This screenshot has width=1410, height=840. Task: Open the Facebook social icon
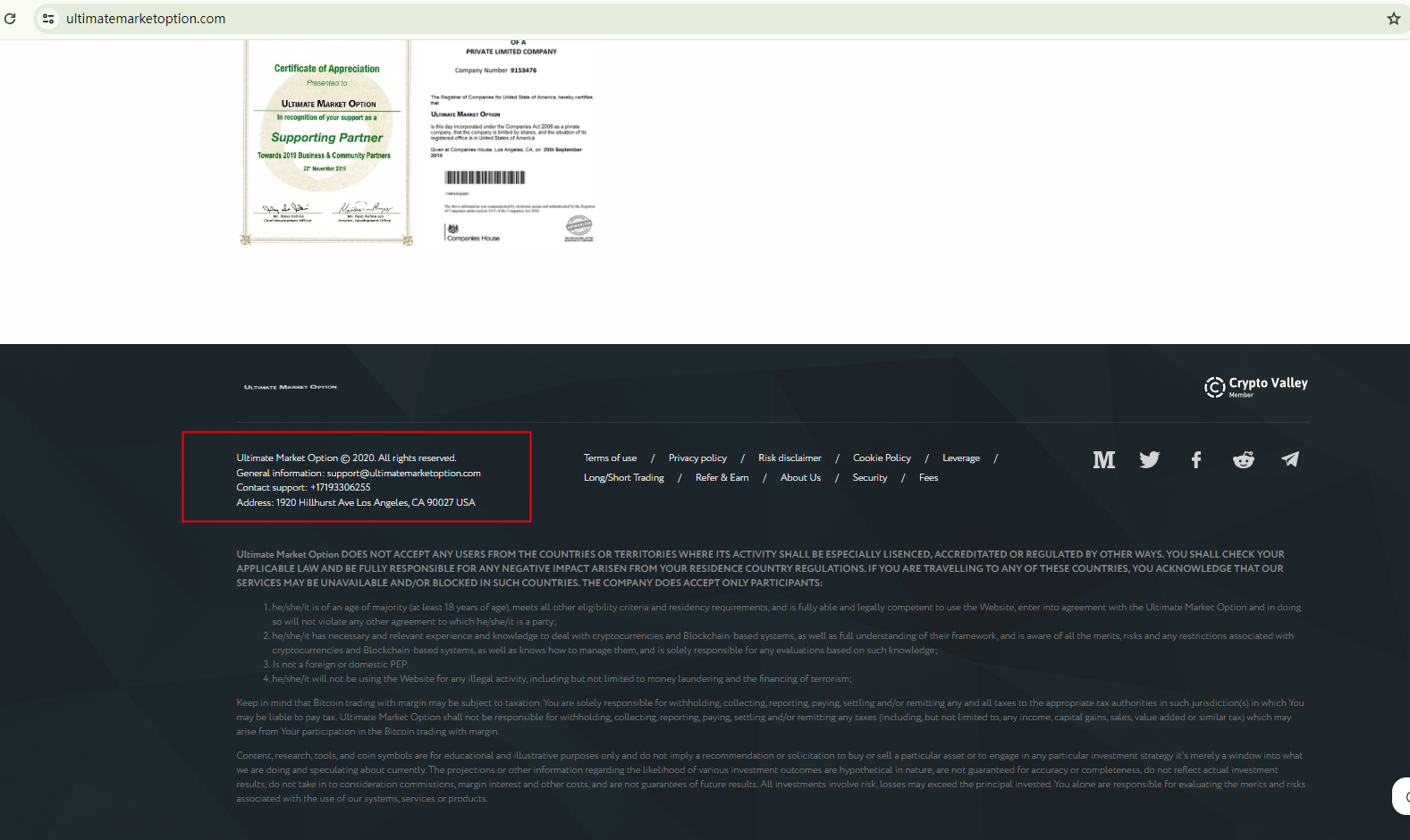[x=1196, y=459]
